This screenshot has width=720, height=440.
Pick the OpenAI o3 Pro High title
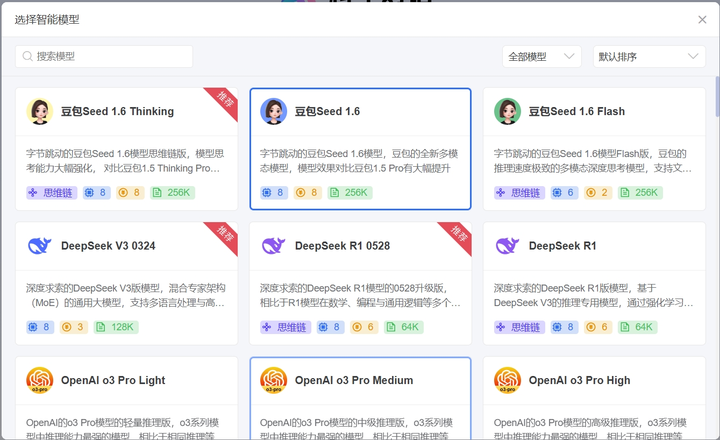point(579,380)
